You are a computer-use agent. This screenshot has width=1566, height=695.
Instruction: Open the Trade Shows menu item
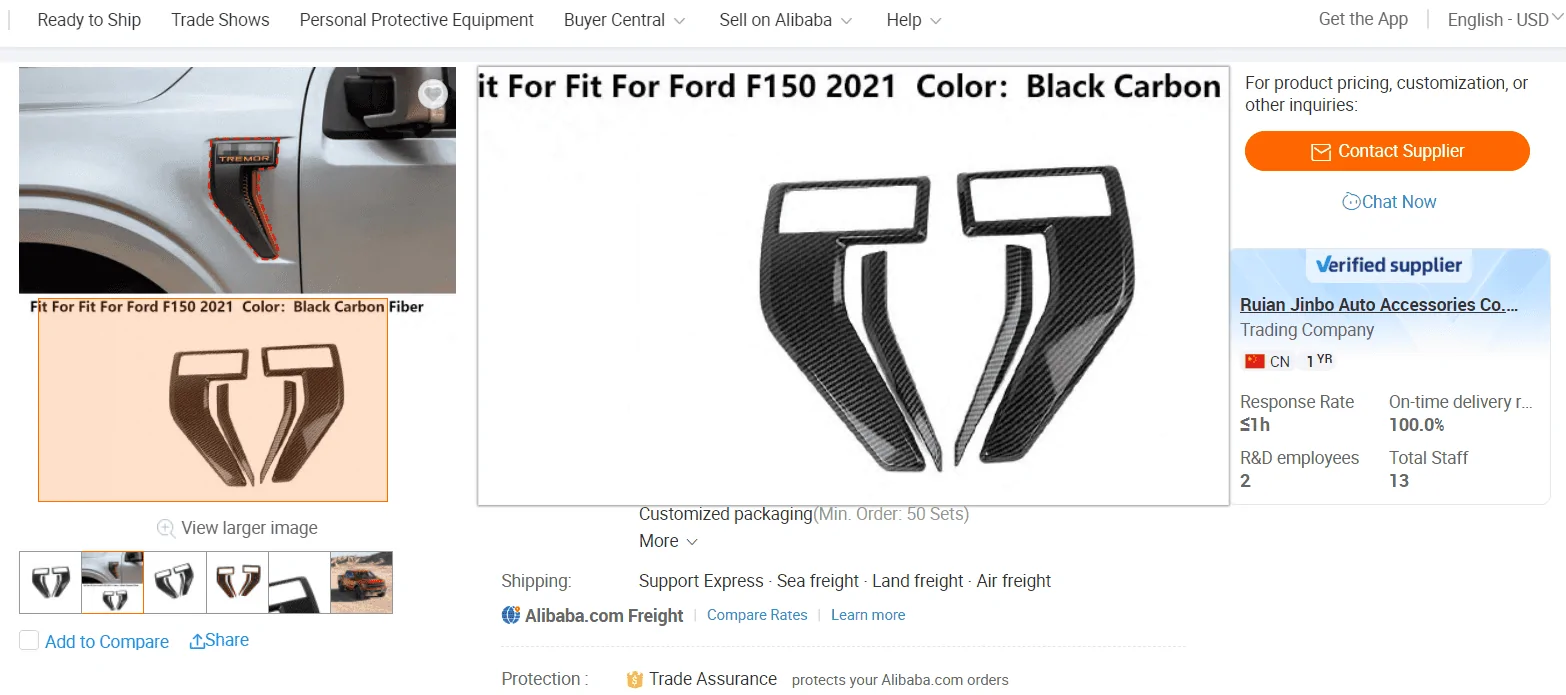(220, 20)
